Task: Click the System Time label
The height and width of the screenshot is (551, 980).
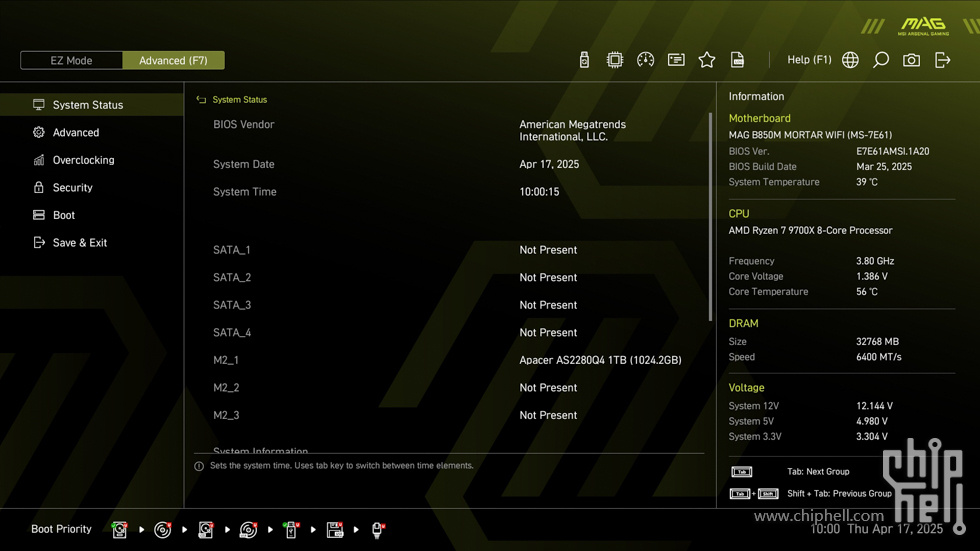Action: click(x=244, y=192)
